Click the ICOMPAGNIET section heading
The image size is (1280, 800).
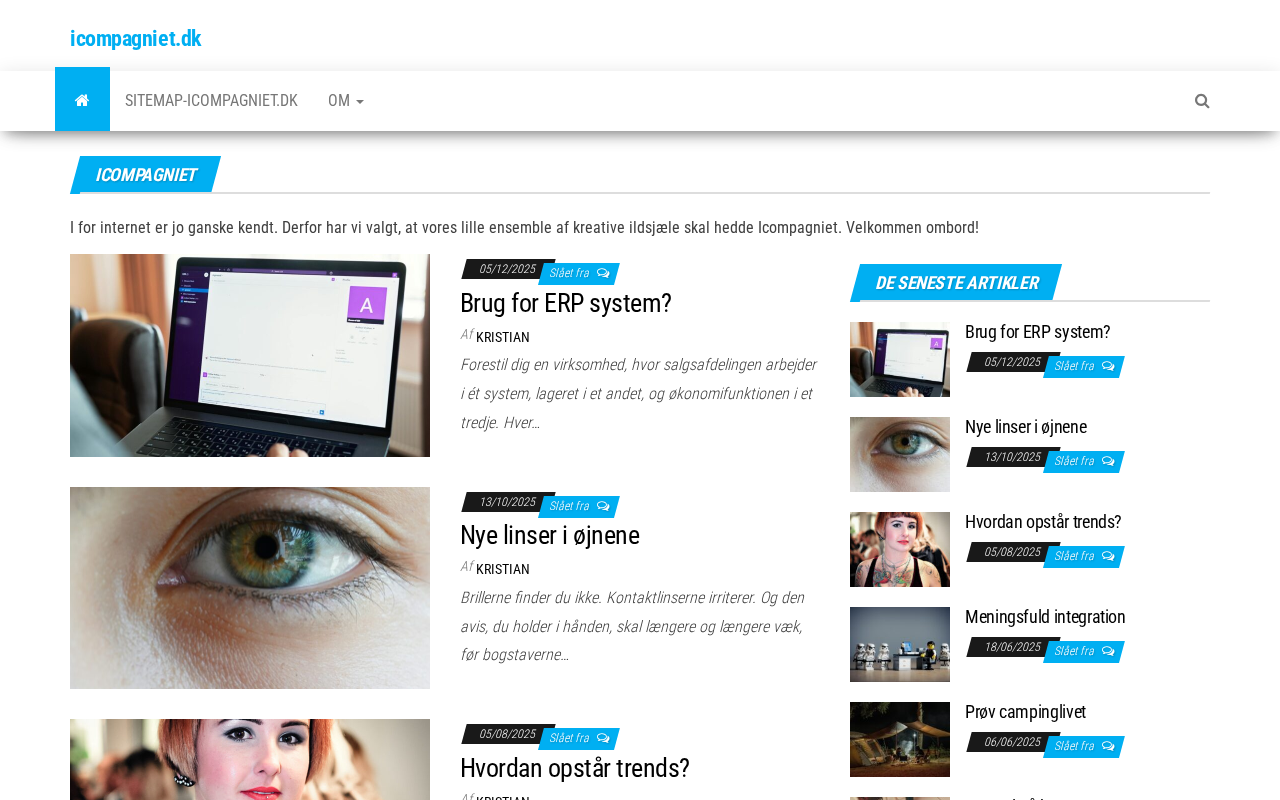(145, 175)
